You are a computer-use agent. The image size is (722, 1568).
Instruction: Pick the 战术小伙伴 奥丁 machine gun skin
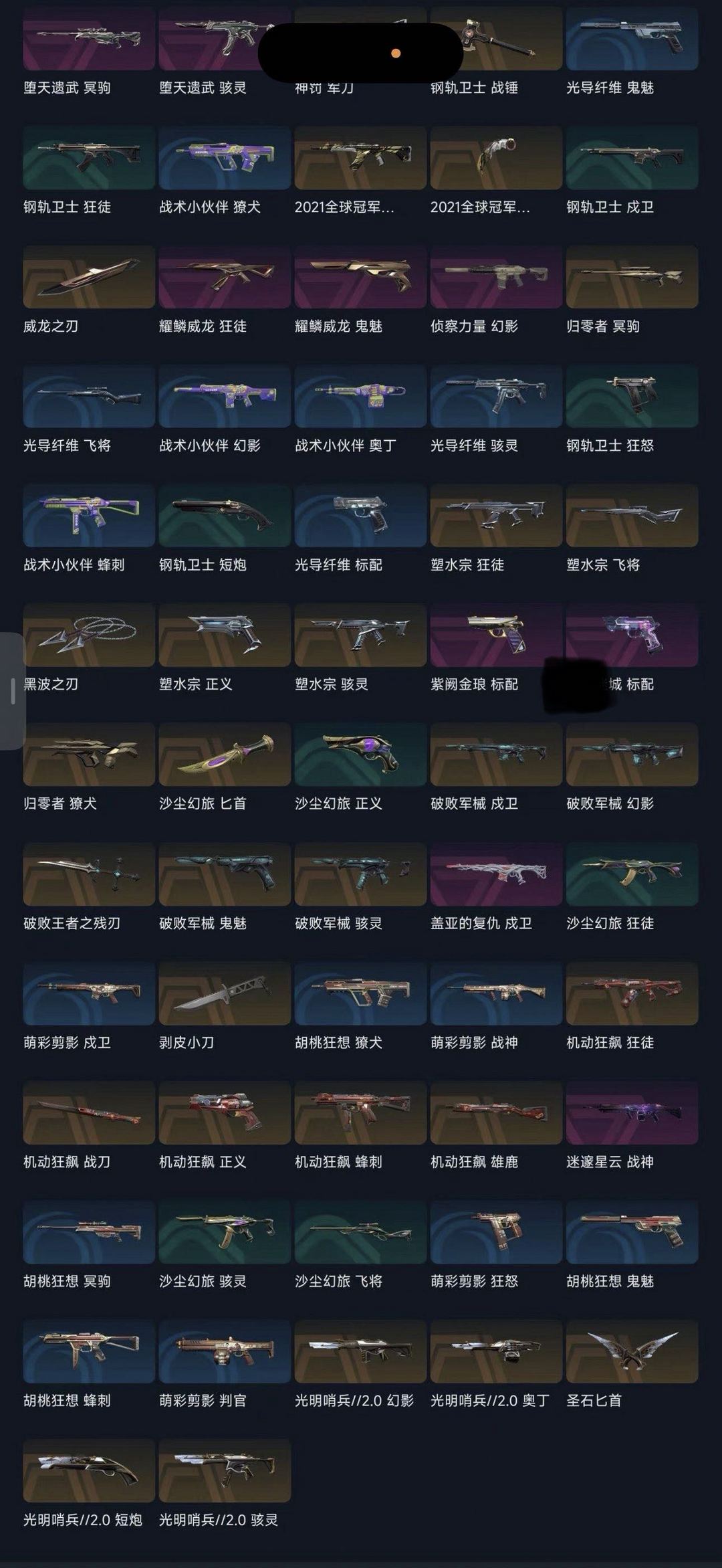[360, 395]
